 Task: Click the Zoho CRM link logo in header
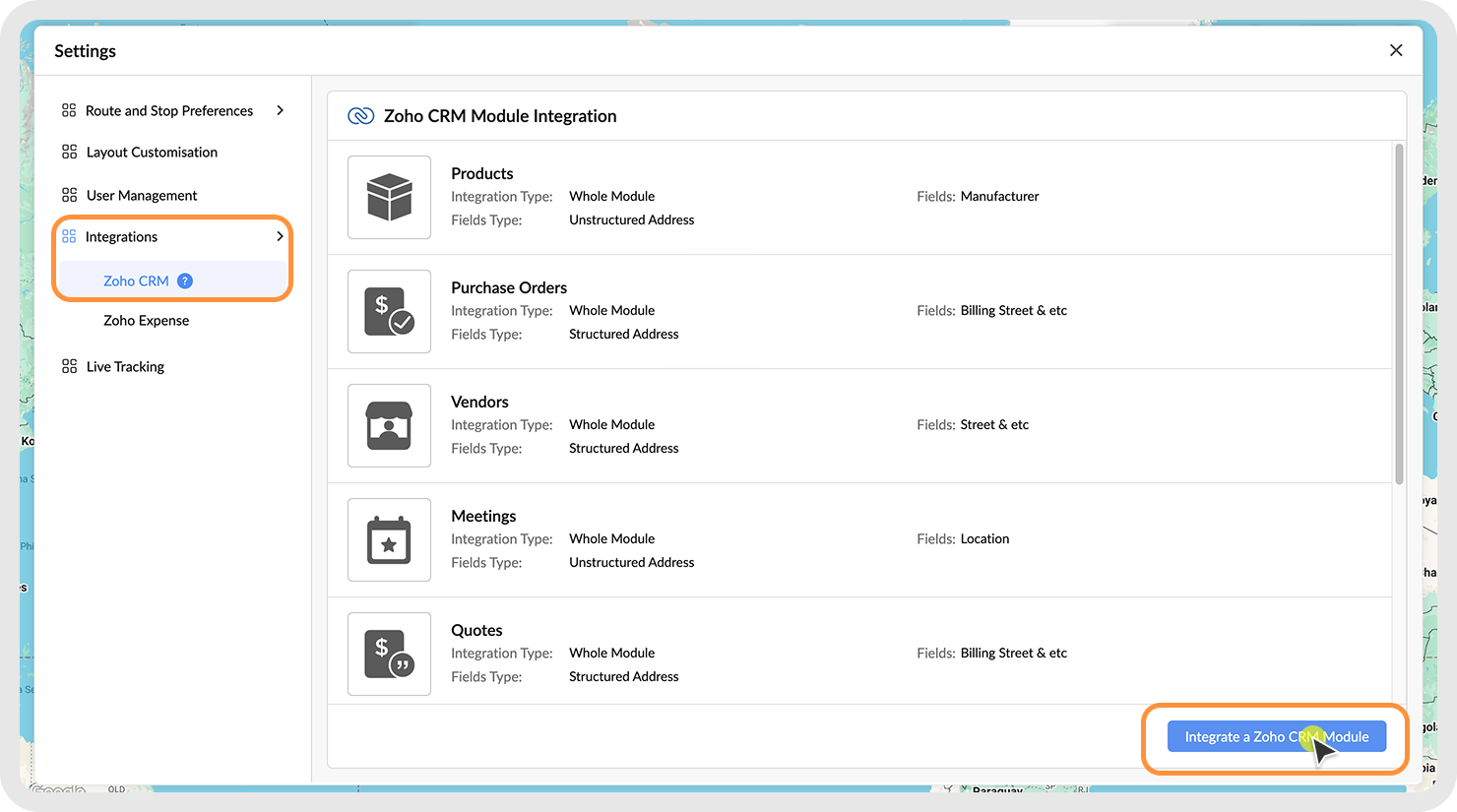point(361,116)
